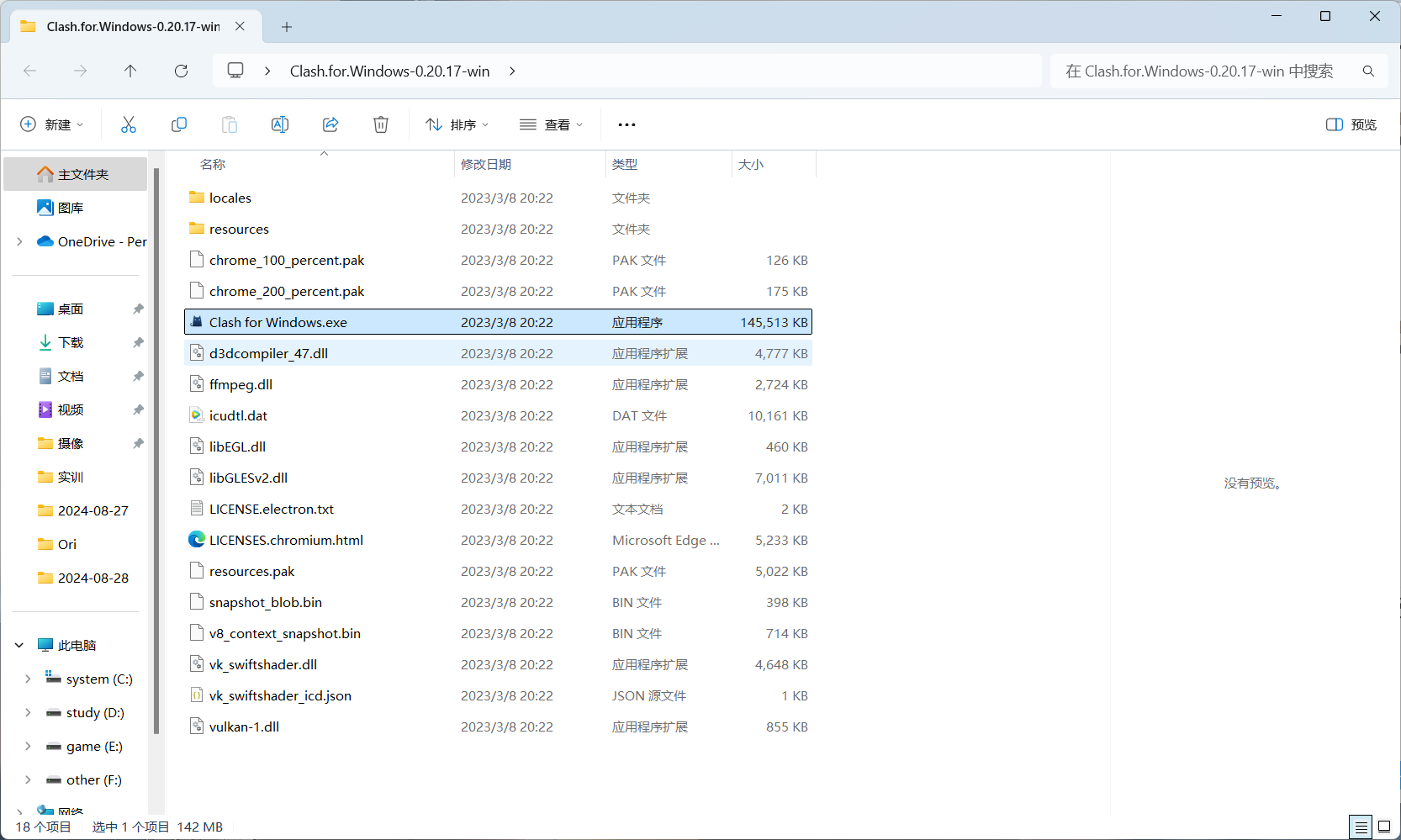The width and height of the screenshot is (1401, 840).
Task: Open the New (新建) dropdown
Action: point(52,124)
